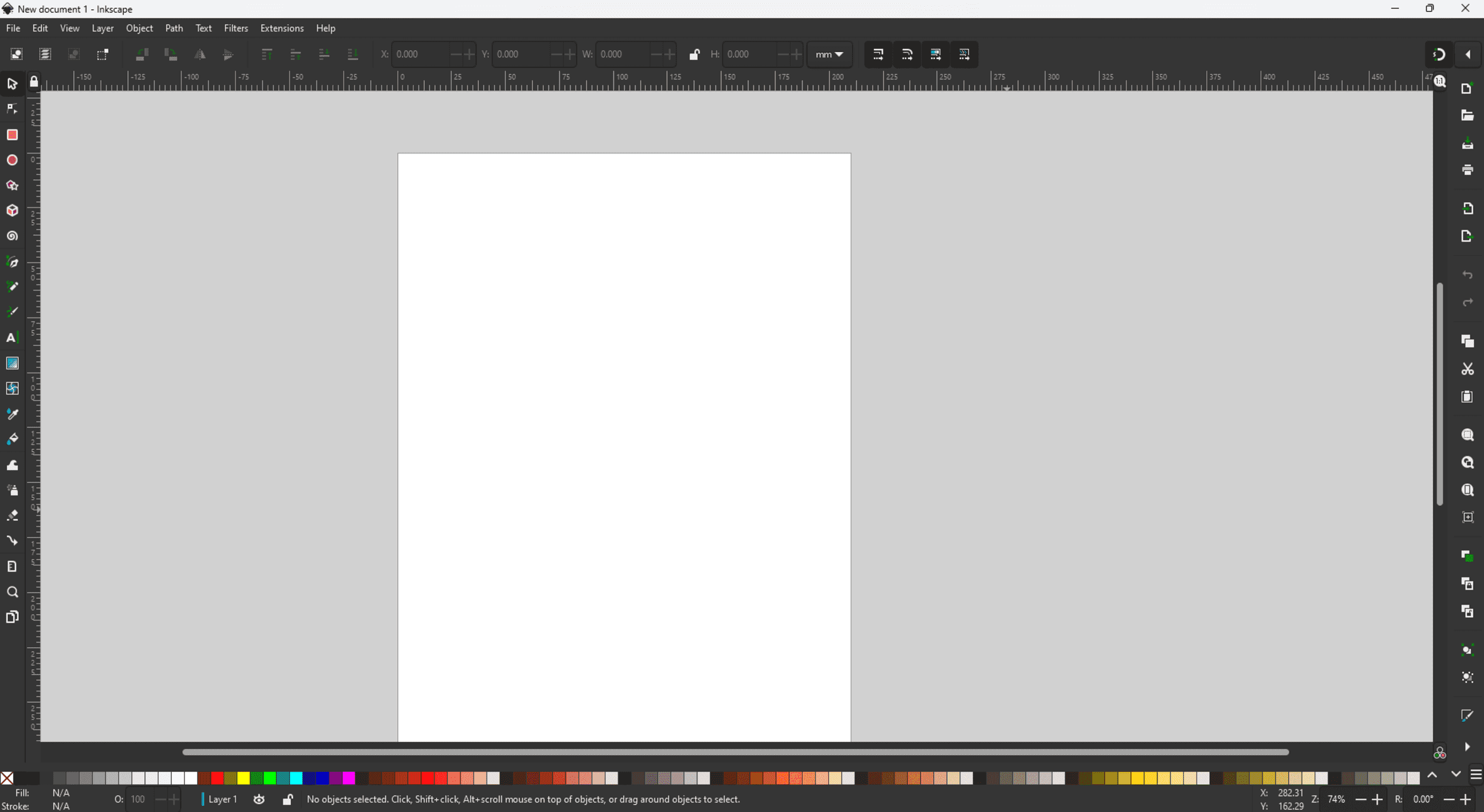Expand the commands bar overflow arrow
Image resolution: width=1484 pixels, height=812 pixels.
click(x=1468, y=747)
